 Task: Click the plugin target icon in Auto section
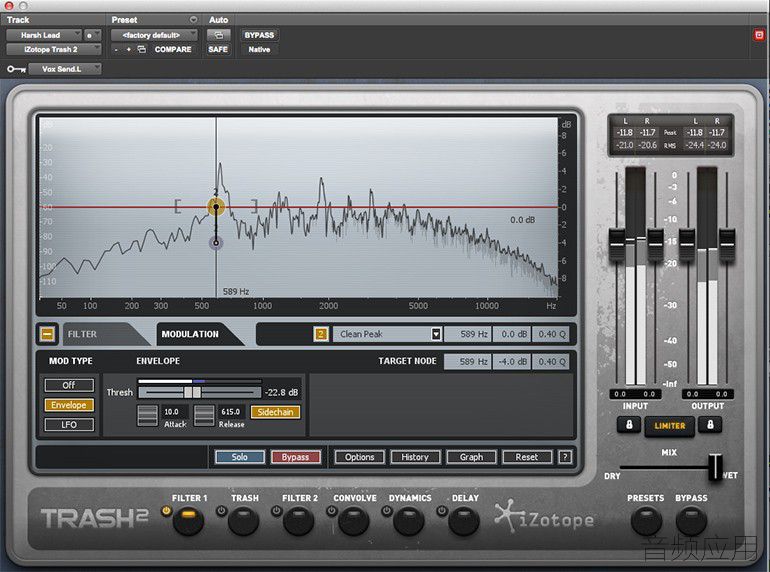pyautogui.click(x=218, y=35)
